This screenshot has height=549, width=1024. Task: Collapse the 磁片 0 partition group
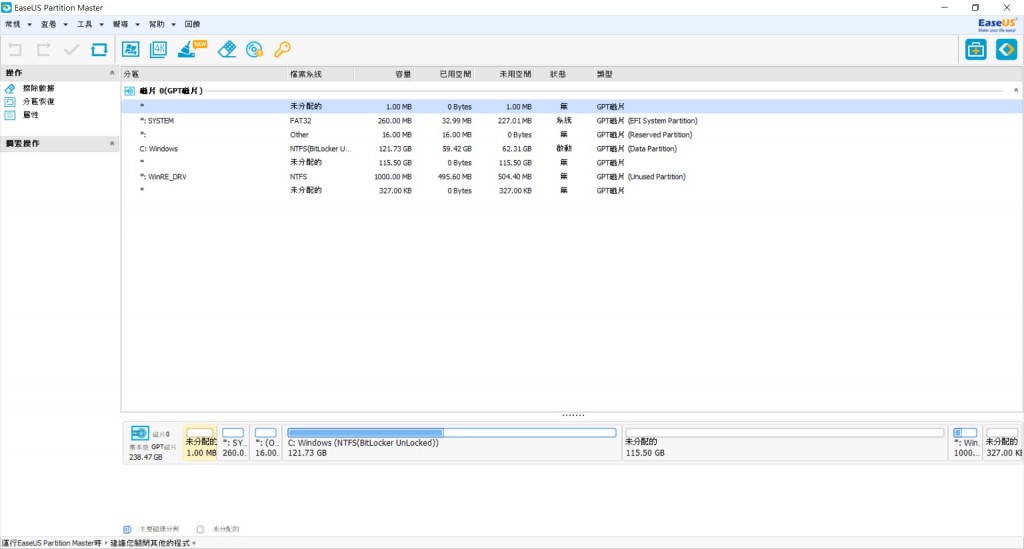click(x=1016, y=91)
